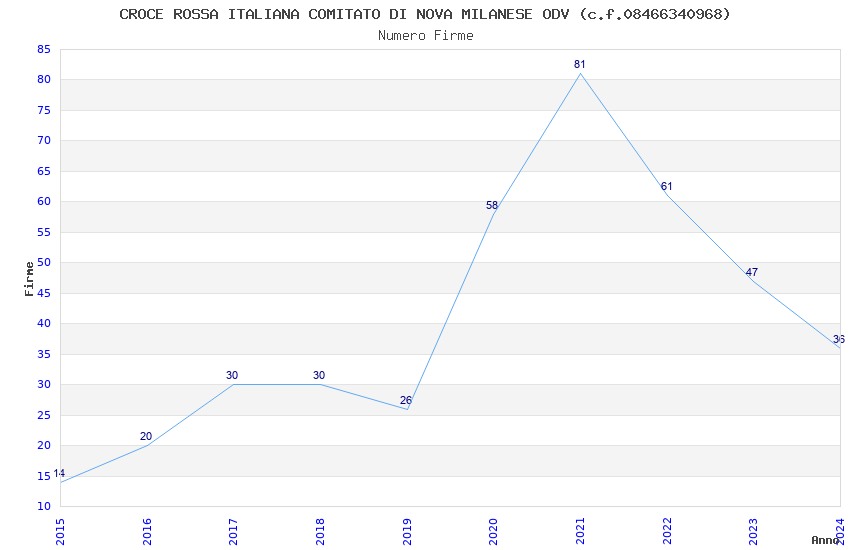Click the data label 30 above 2018
The height and width of the screenshot is (550, 850).
[319, 375]
